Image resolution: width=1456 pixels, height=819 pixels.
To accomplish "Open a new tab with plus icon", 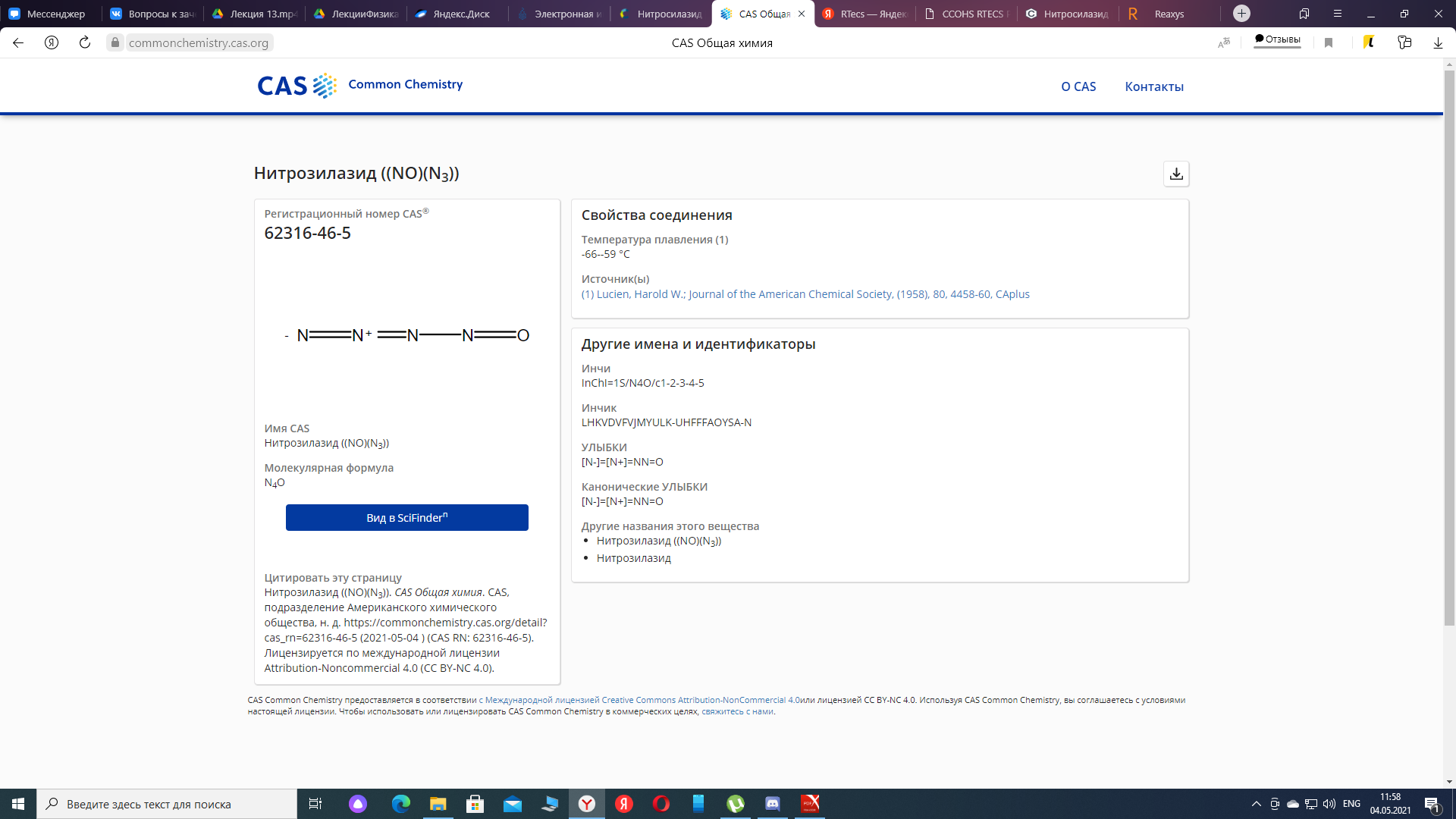I will point(1241,13).
